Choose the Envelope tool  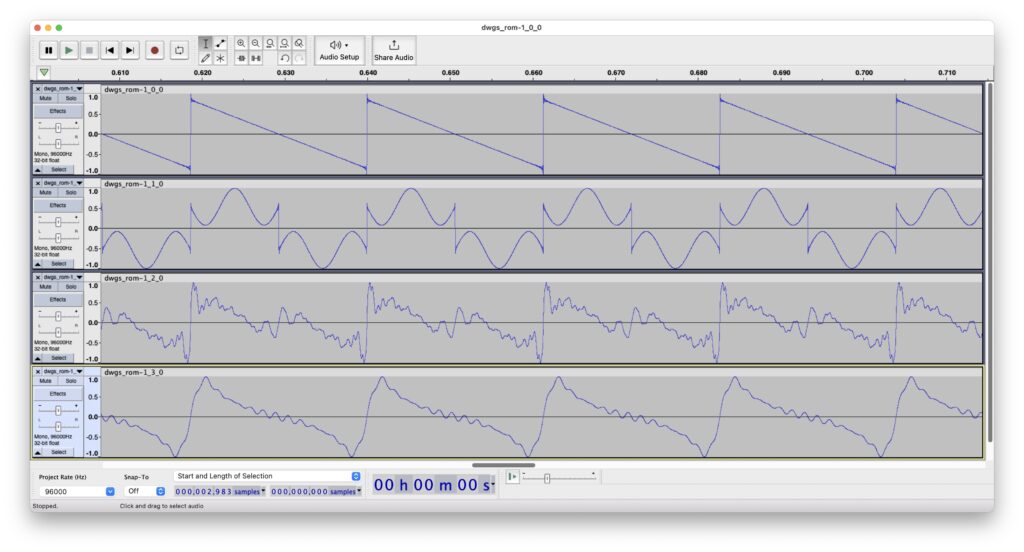(x=220, y=44)
